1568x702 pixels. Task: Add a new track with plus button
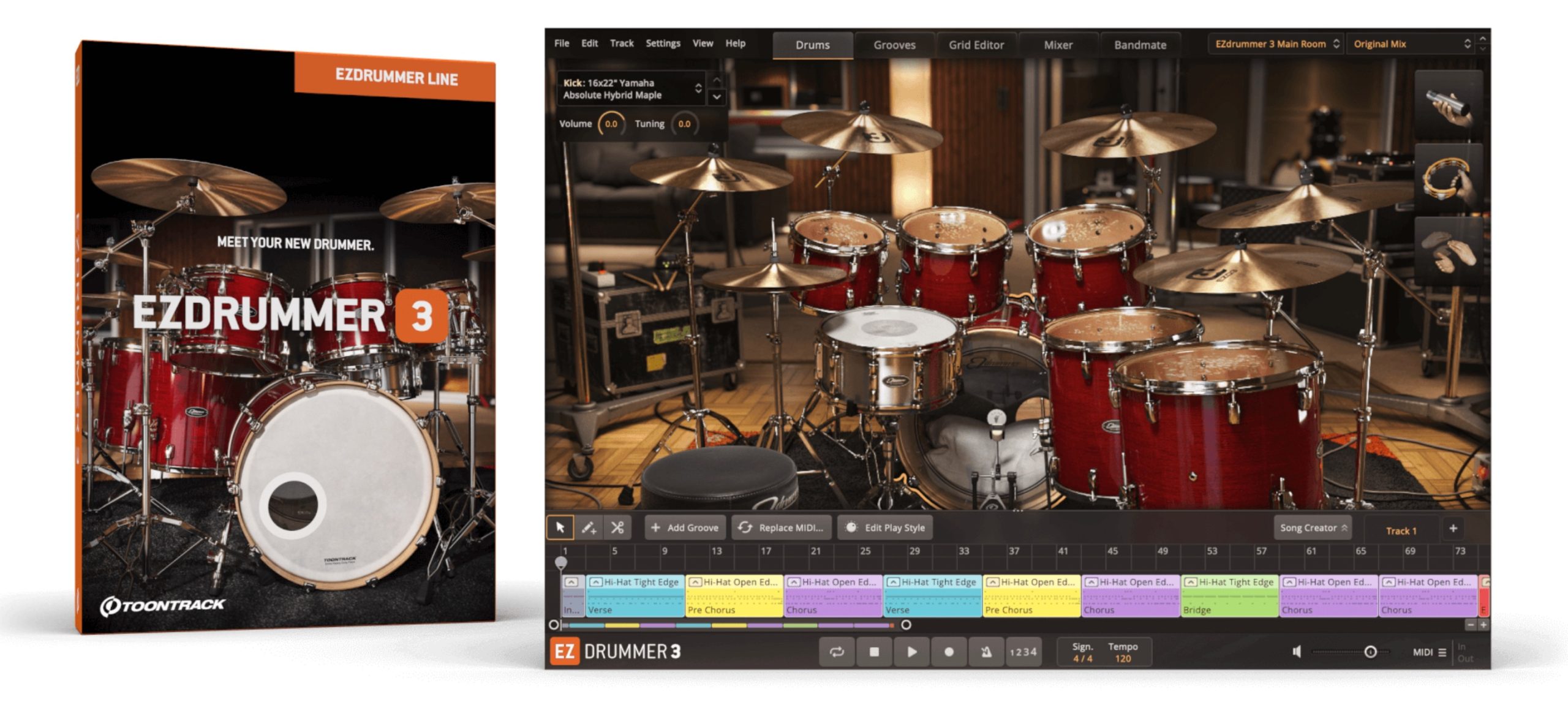[x=1453, y=528]
